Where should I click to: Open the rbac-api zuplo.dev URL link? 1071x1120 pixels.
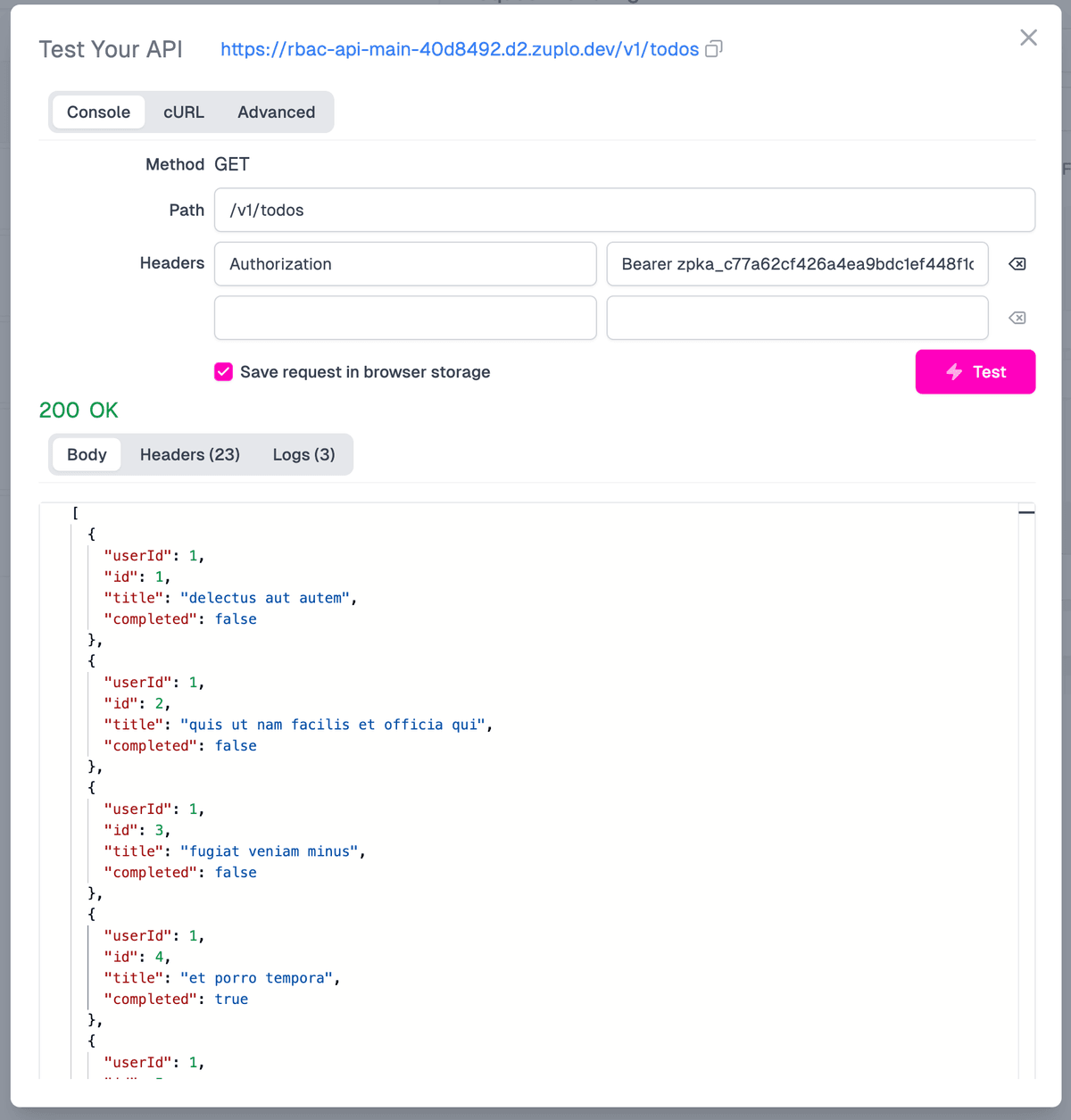(460, 49)
